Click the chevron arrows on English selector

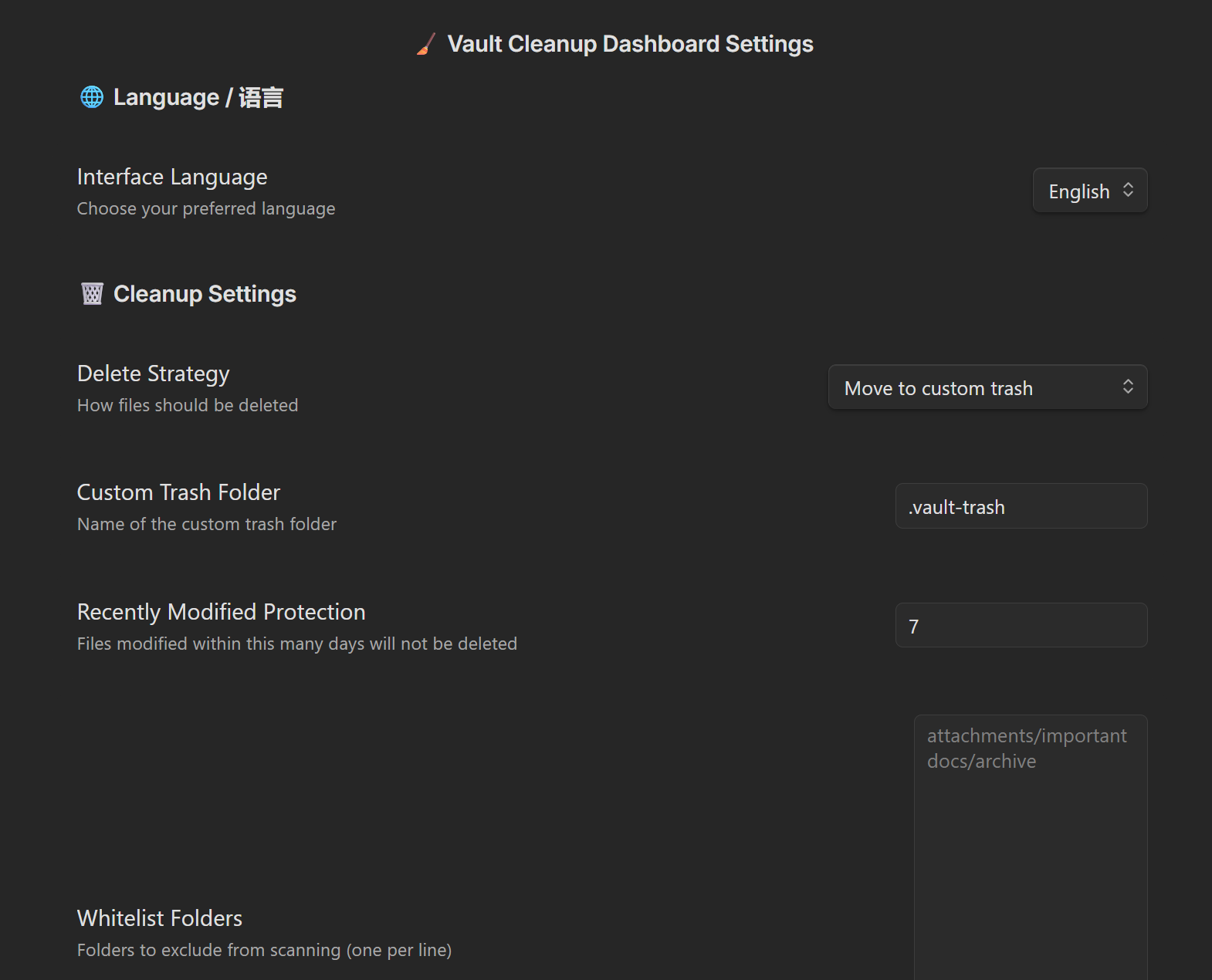[1128, 190]
